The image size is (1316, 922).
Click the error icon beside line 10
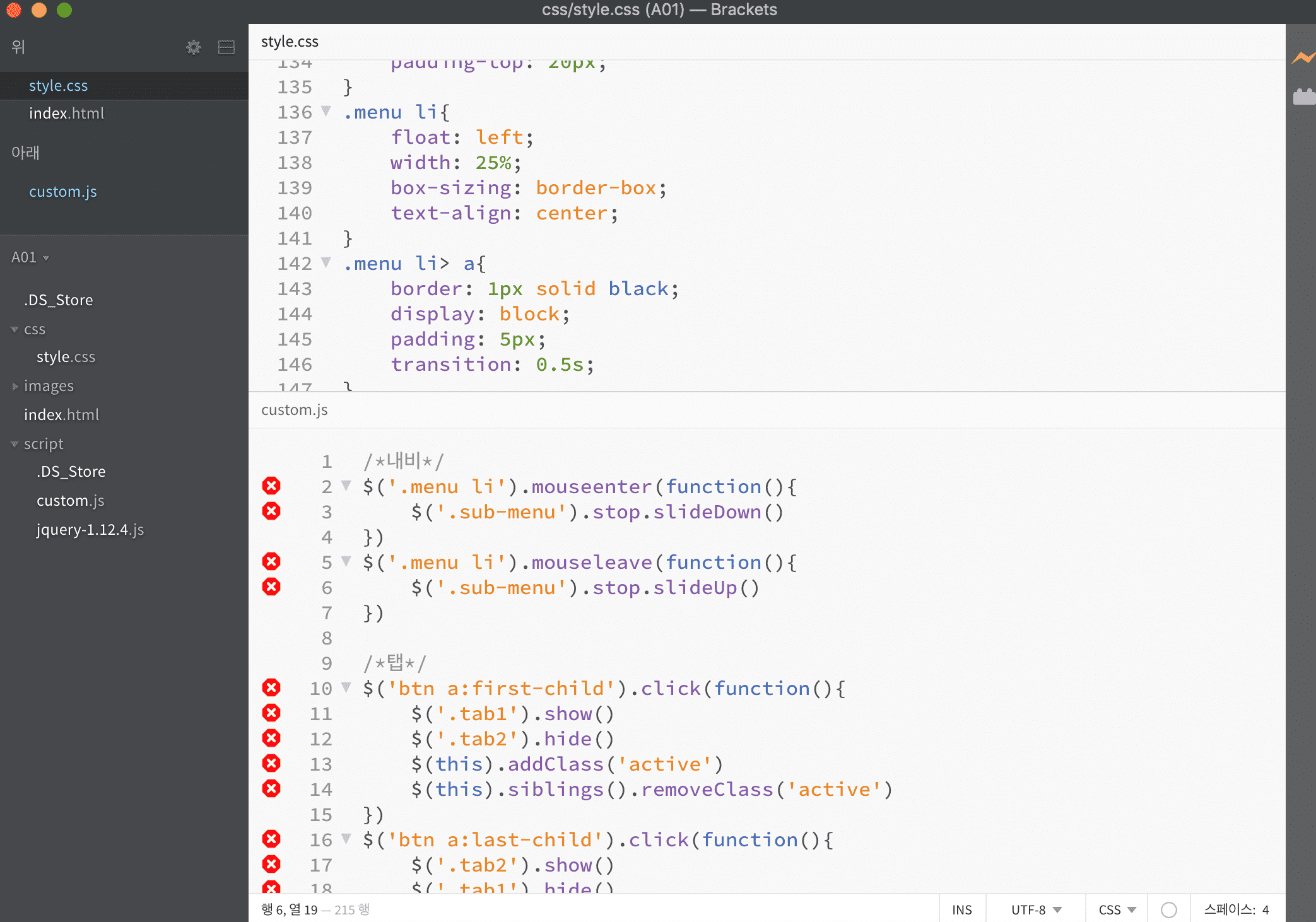(271, 688)
